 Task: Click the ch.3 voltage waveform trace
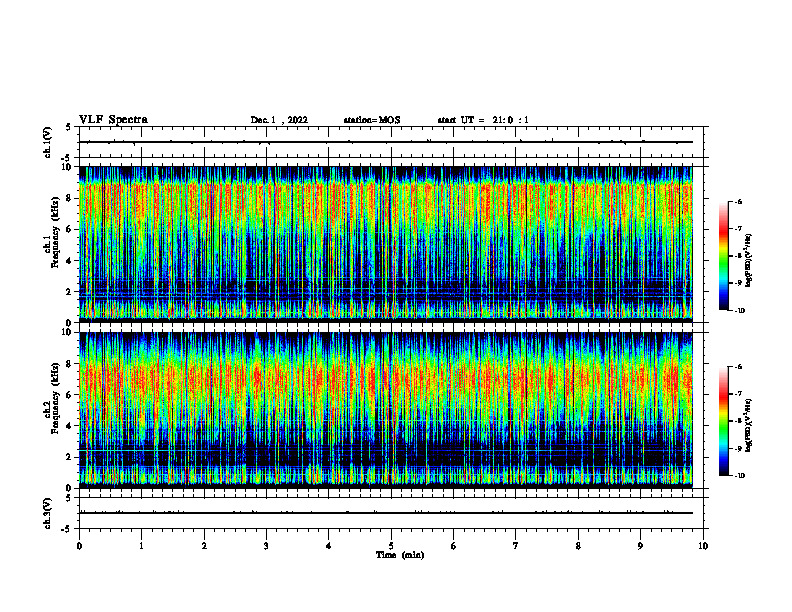[x=385, y=513]
